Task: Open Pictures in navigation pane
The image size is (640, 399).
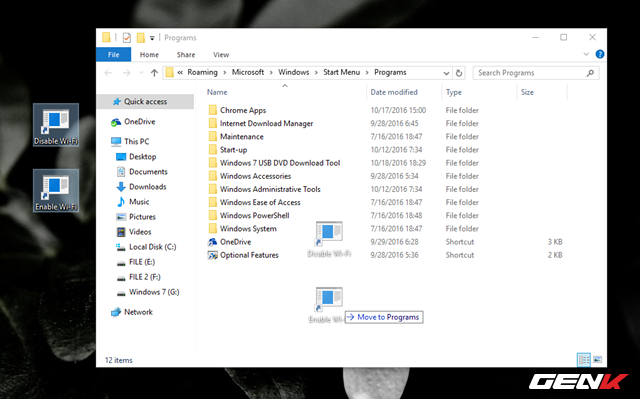Action: tap(142, 217)
